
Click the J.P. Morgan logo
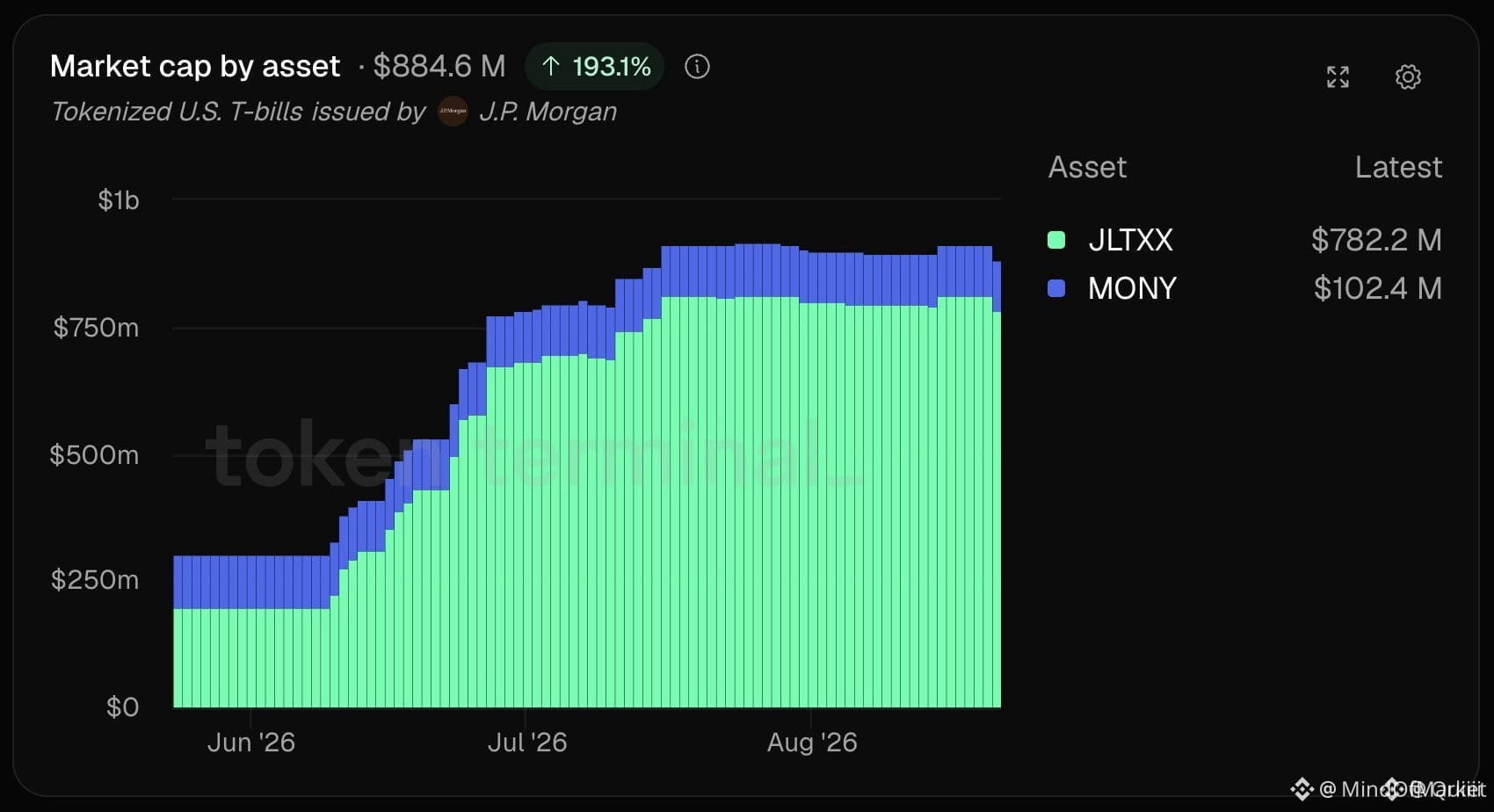point(453,112)
